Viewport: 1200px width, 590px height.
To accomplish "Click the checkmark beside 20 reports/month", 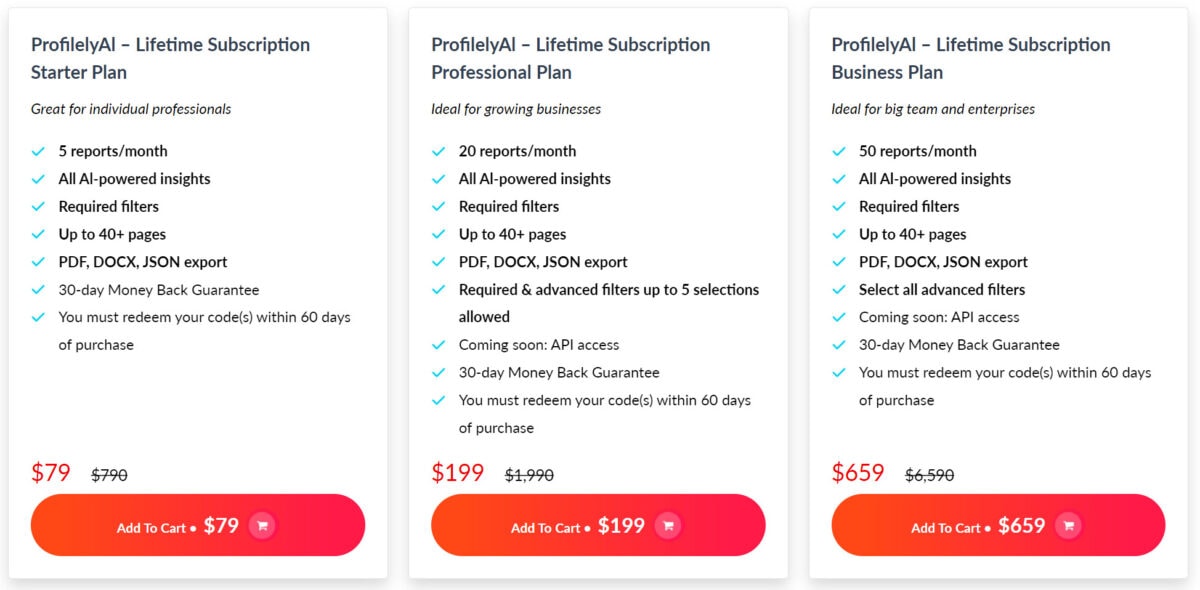I will pos(439,151).
